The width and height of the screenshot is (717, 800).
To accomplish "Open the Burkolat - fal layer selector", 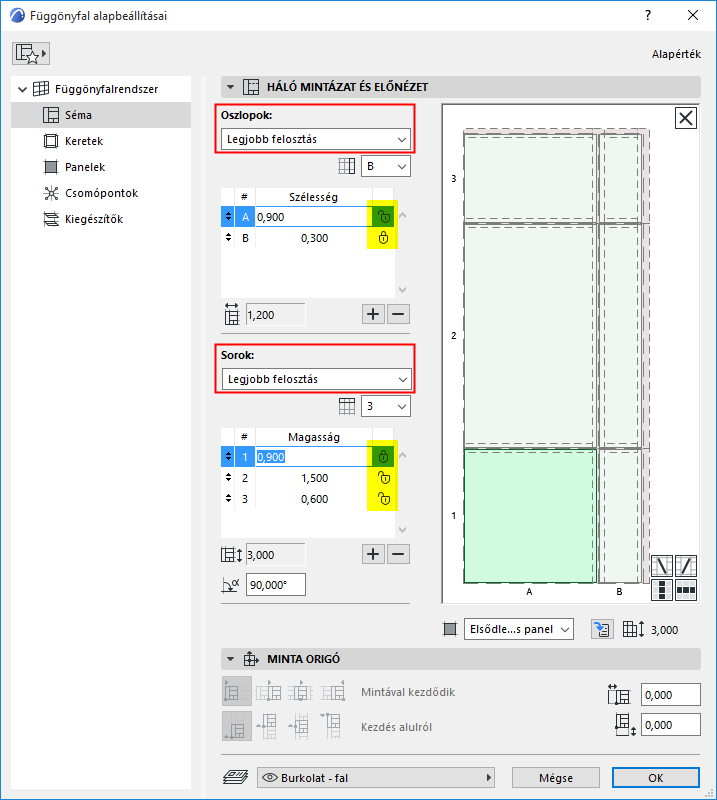I will click(376, 778).
